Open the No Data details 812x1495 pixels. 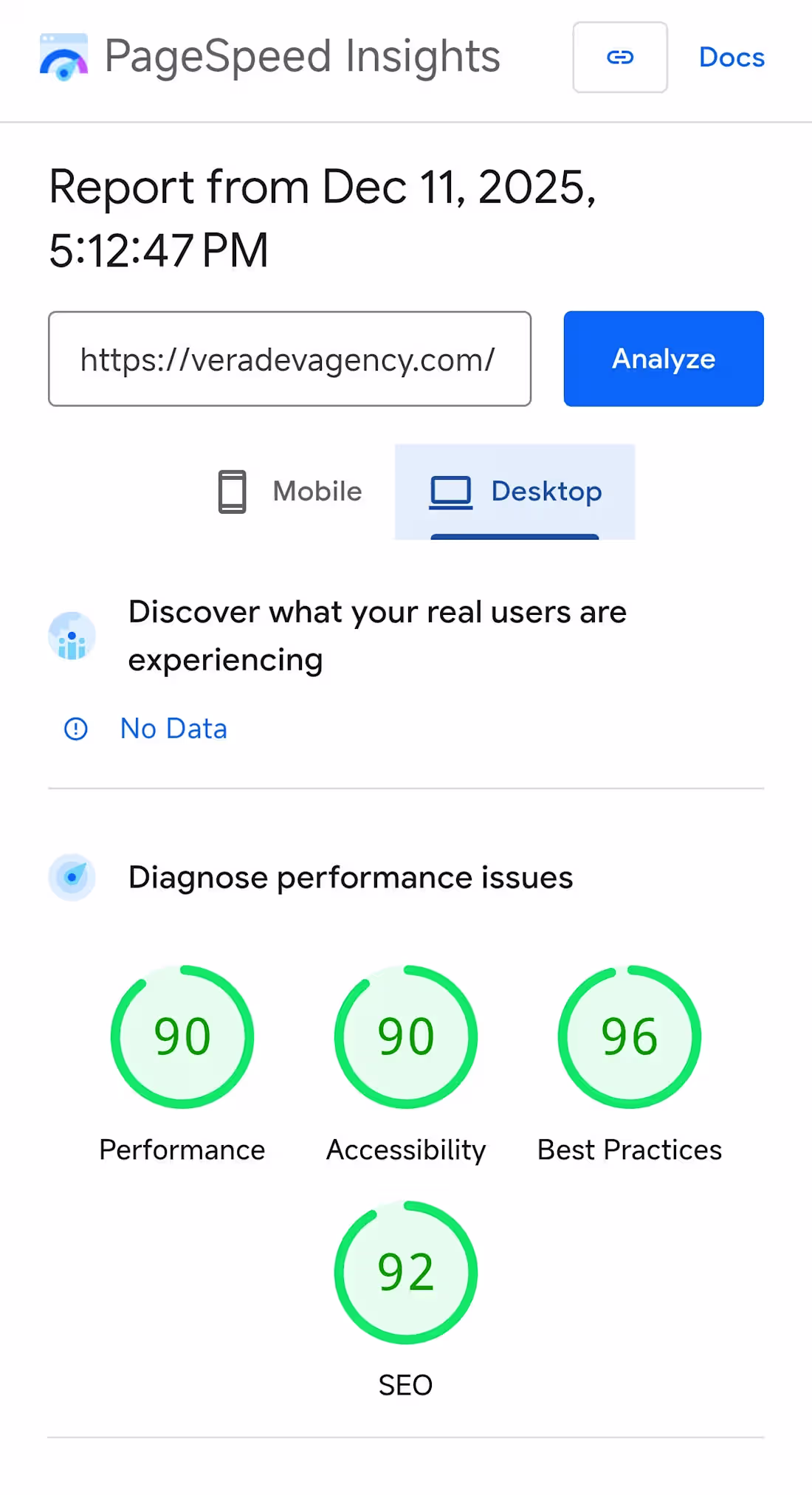click(x=173, y=729)
